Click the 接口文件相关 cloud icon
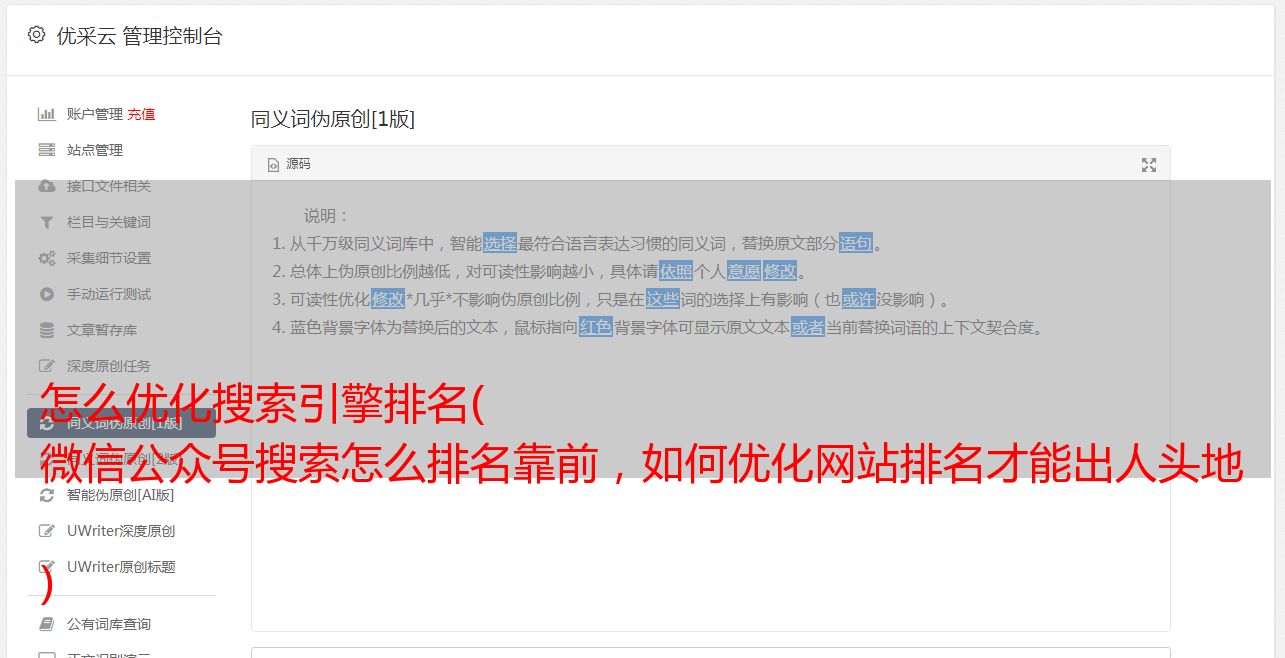Viewport: 1285px width, 658px height. 46,186
